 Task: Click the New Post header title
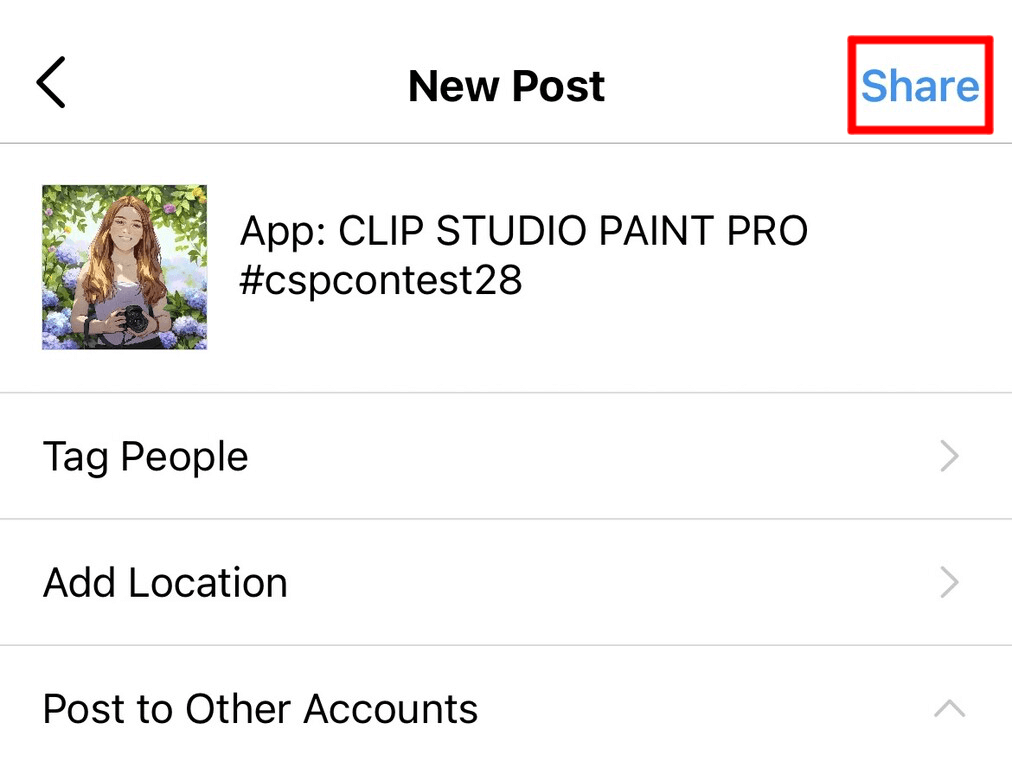tap(506, 87)
